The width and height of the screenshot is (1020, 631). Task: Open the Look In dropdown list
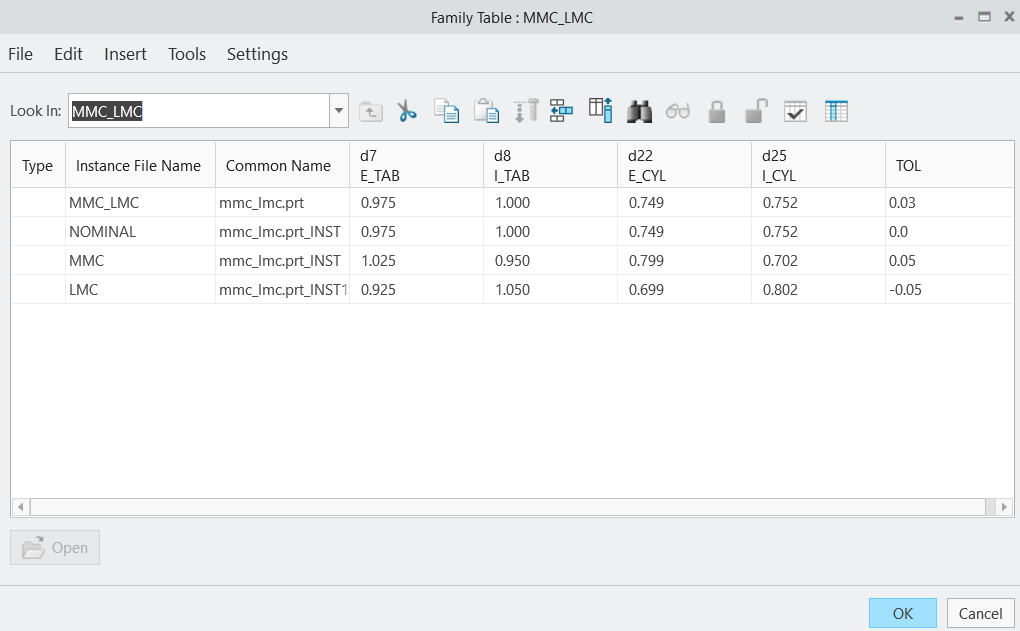click(338, 110)
